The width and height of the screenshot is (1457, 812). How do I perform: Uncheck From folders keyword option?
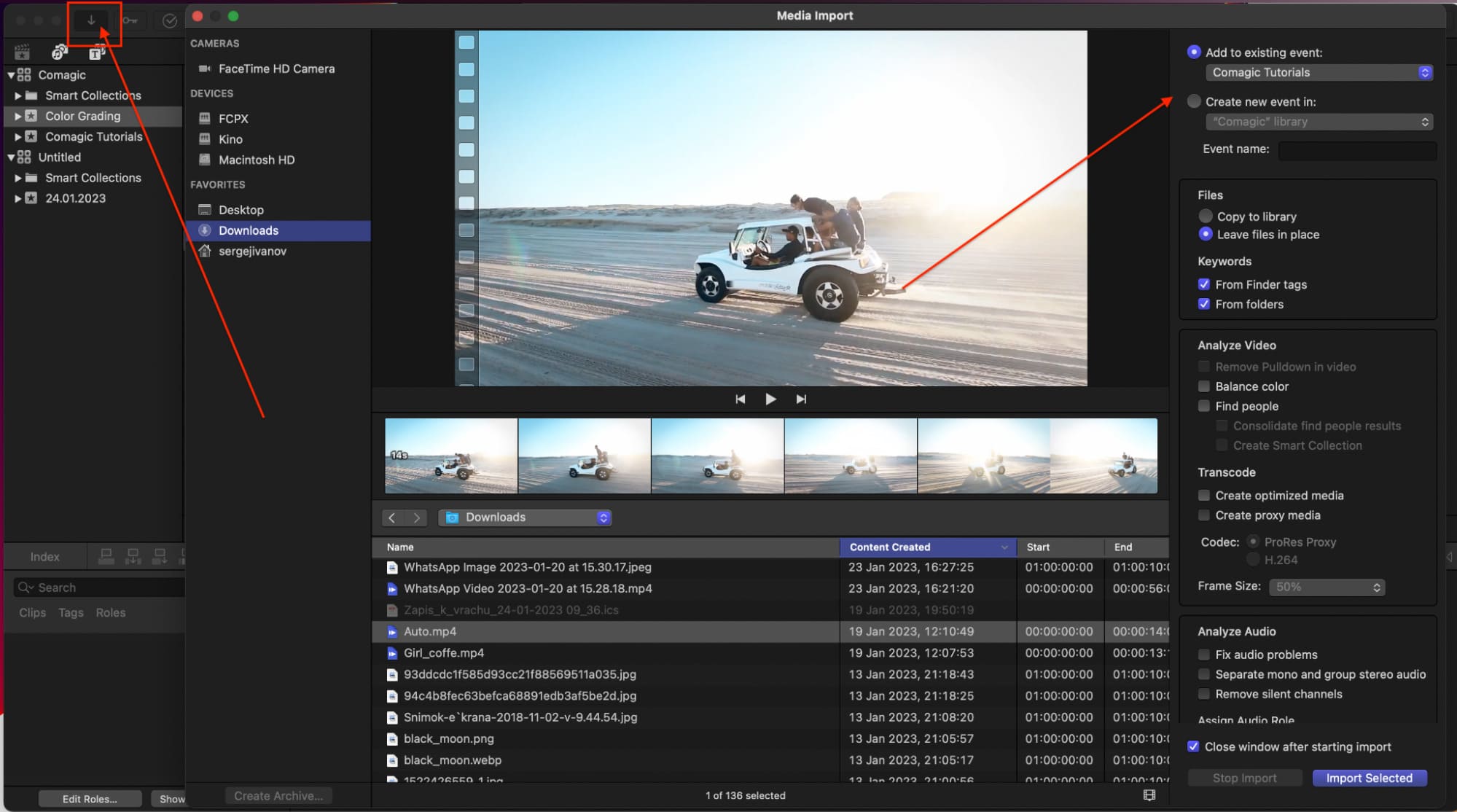(1204, 304)
